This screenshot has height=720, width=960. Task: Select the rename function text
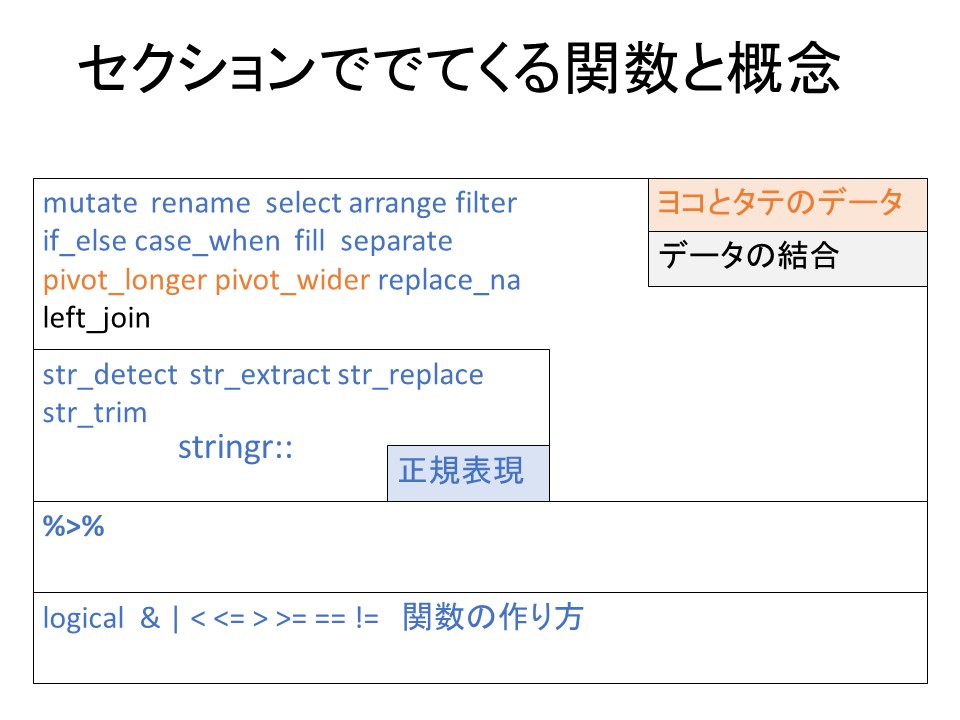click(200, 204)
